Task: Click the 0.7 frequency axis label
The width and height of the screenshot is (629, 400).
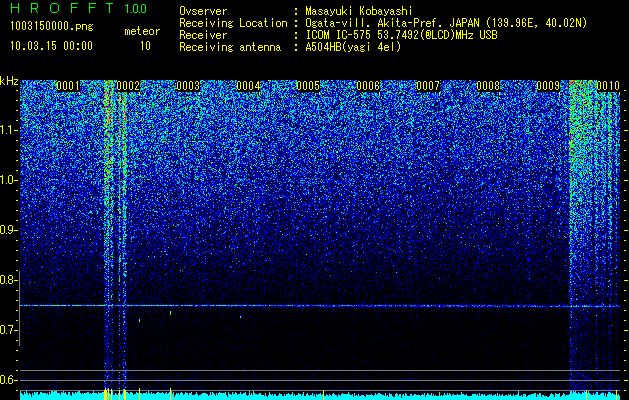Action: click(7, 330)
